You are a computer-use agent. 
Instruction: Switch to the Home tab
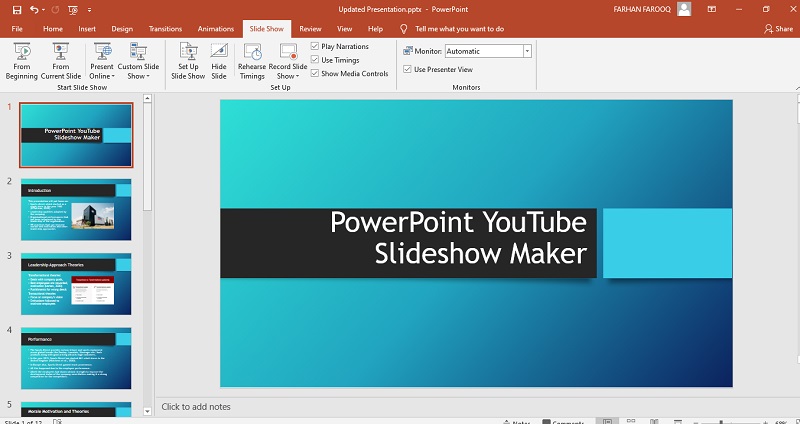[53, 29]
